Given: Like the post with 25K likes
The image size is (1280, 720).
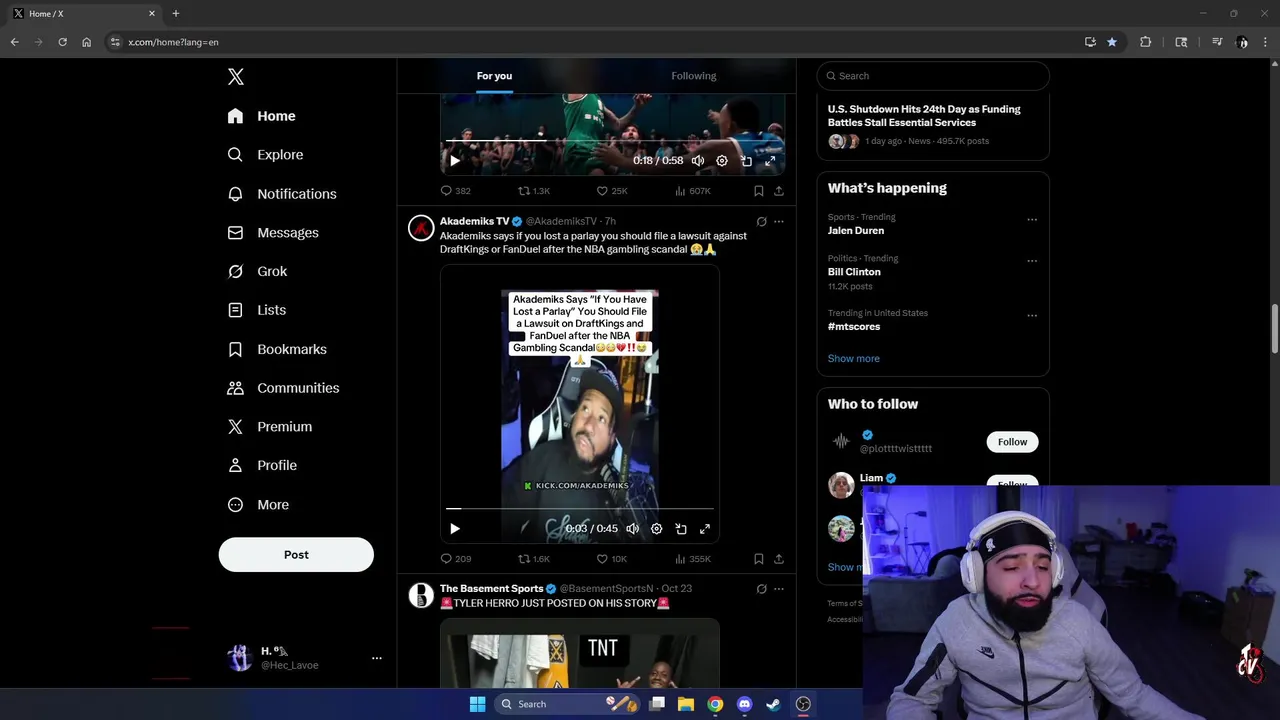Looking at the screenshot, I should tap(612, 191).
